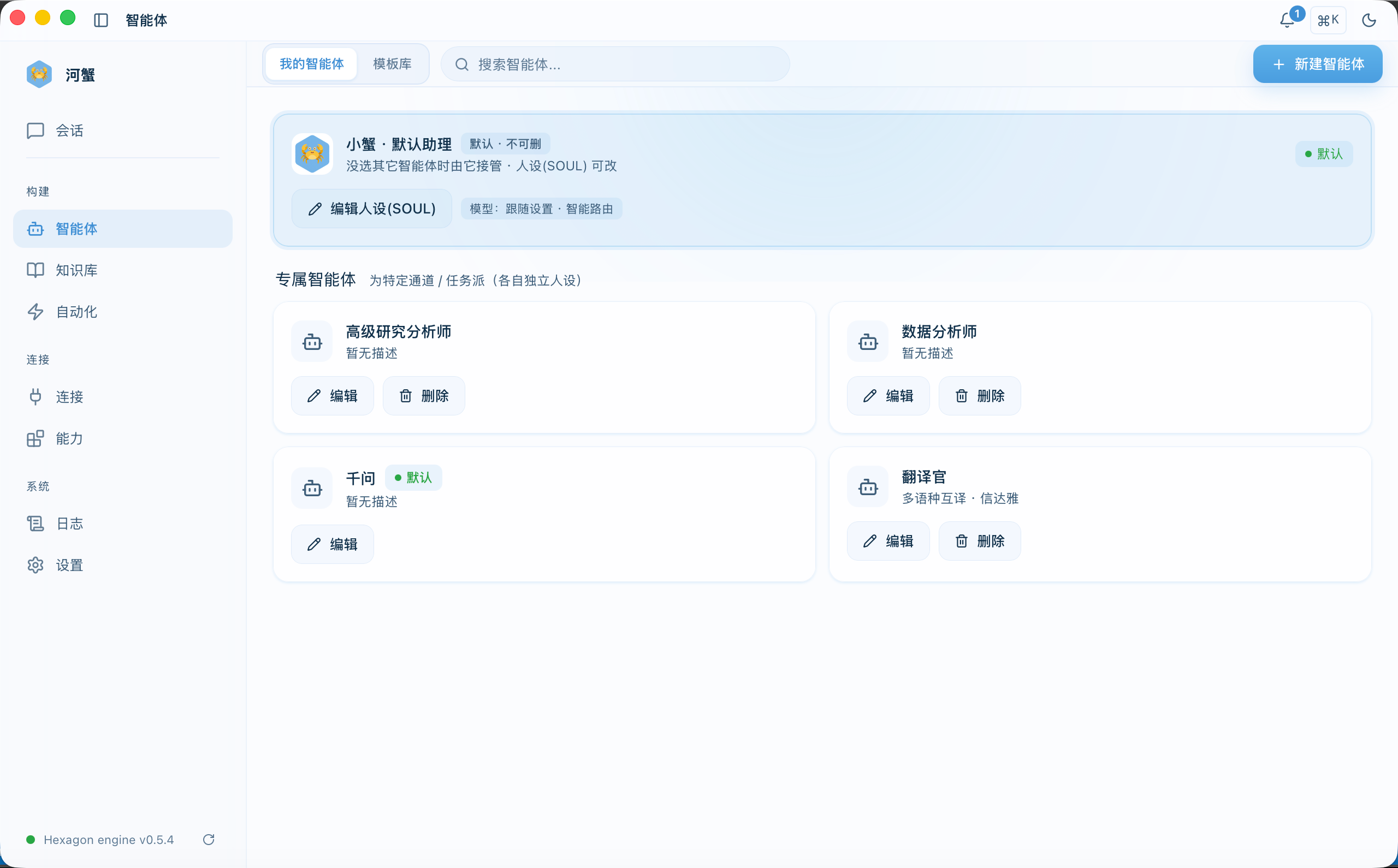This screenshot has width=1398, height=868.
Task: Focus the 搜索智能体 search field
Action: (x=615, y=64)
